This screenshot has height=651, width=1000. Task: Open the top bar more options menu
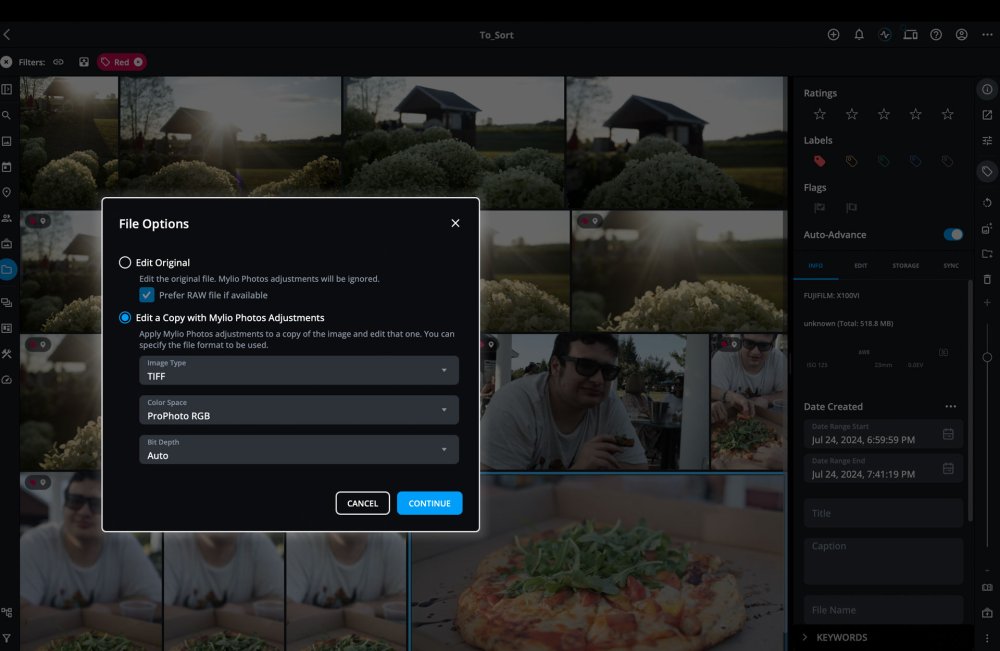(987, 34)
